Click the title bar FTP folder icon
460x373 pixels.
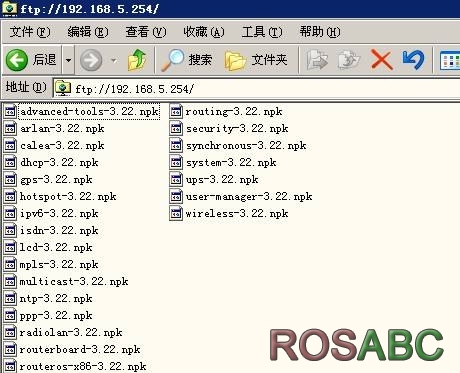pyautogui.click(x=9, y=8)
